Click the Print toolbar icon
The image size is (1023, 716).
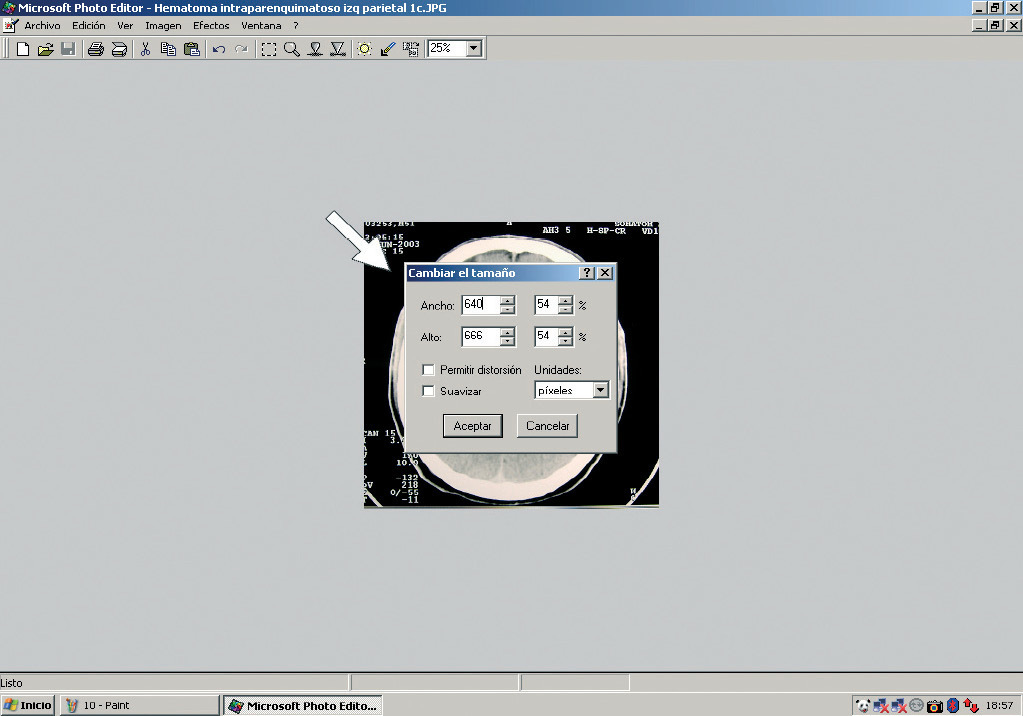(x=95, y=49)
